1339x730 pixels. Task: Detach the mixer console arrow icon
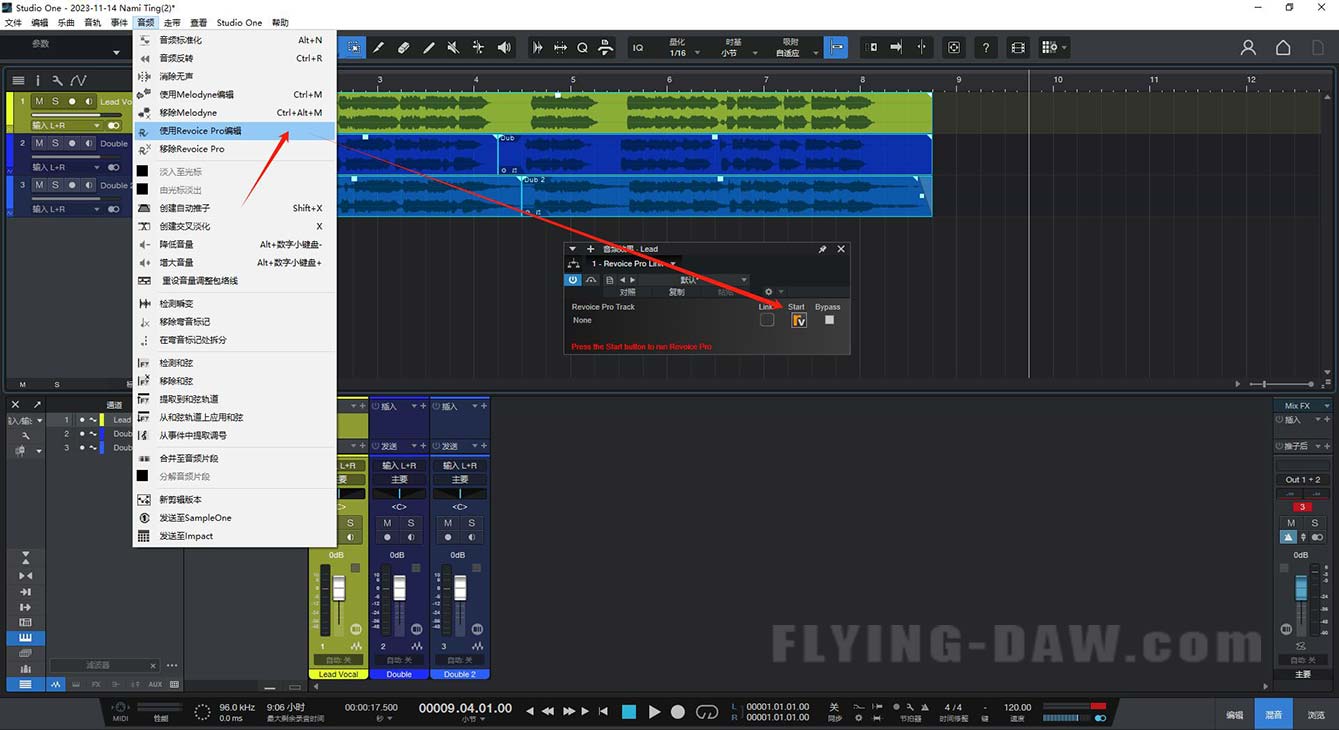coord(37,404)
